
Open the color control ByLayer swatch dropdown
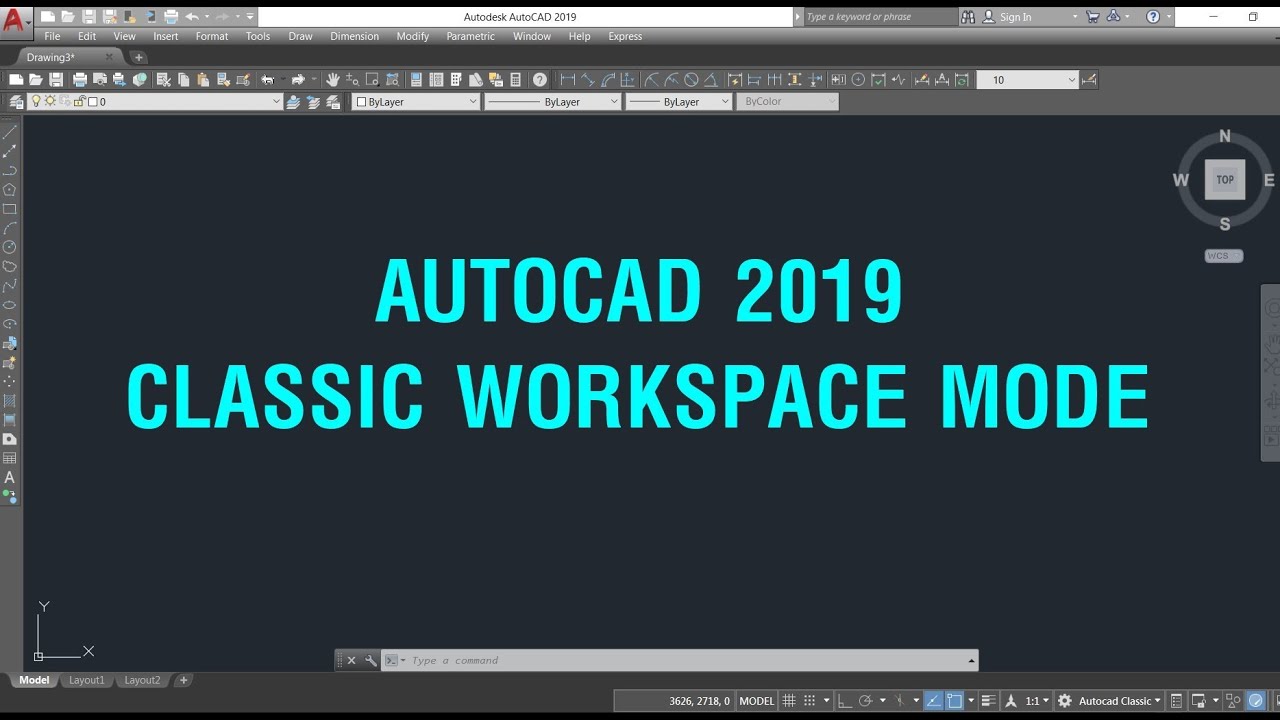pyautogui.click(x=416, y=101)
